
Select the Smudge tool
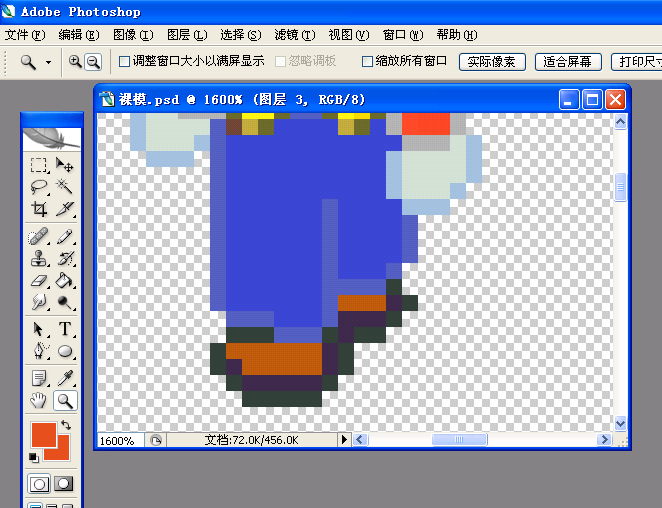pos(38,302)
